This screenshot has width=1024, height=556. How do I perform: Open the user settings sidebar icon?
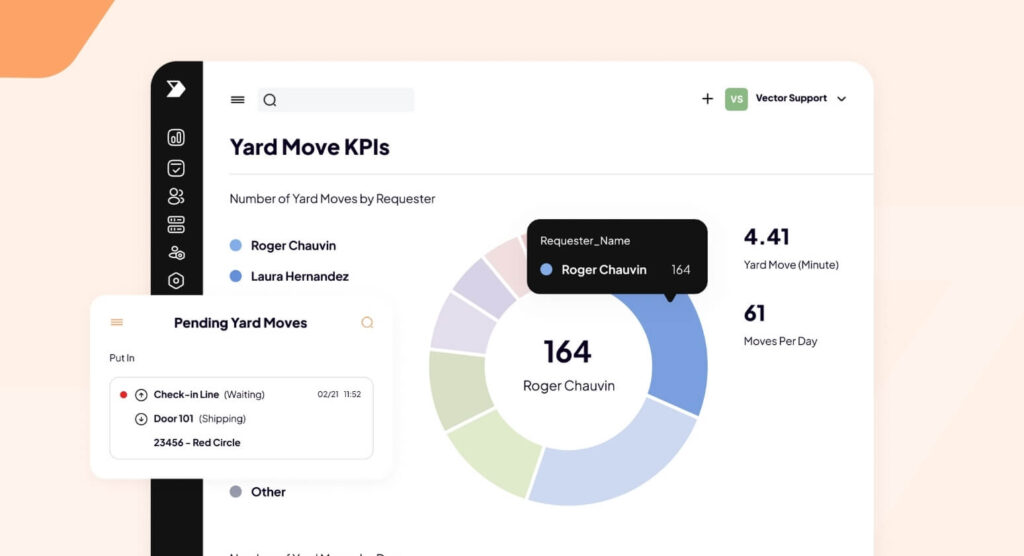tap(176, 253)
